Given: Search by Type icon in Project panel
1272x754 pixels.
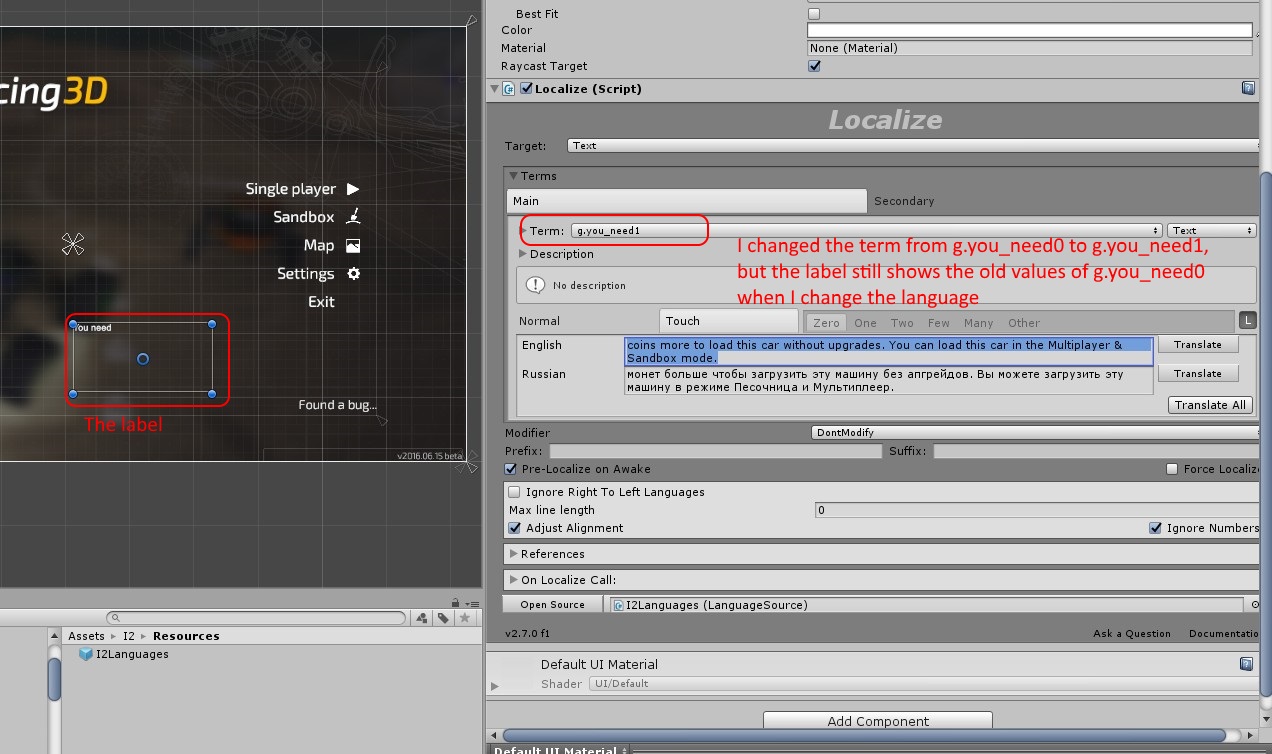Looking at the screenshot, I should tap(422, 618).
